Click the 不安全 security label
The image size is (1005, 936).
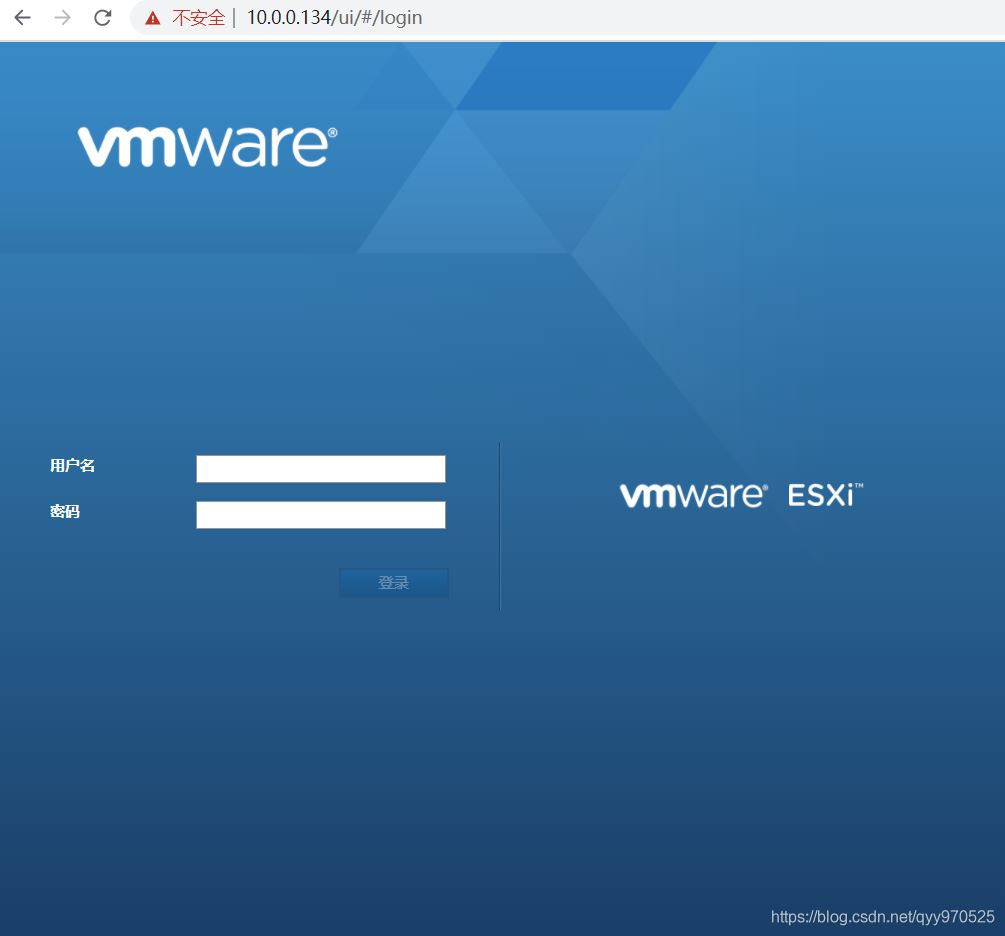(199, 18)
